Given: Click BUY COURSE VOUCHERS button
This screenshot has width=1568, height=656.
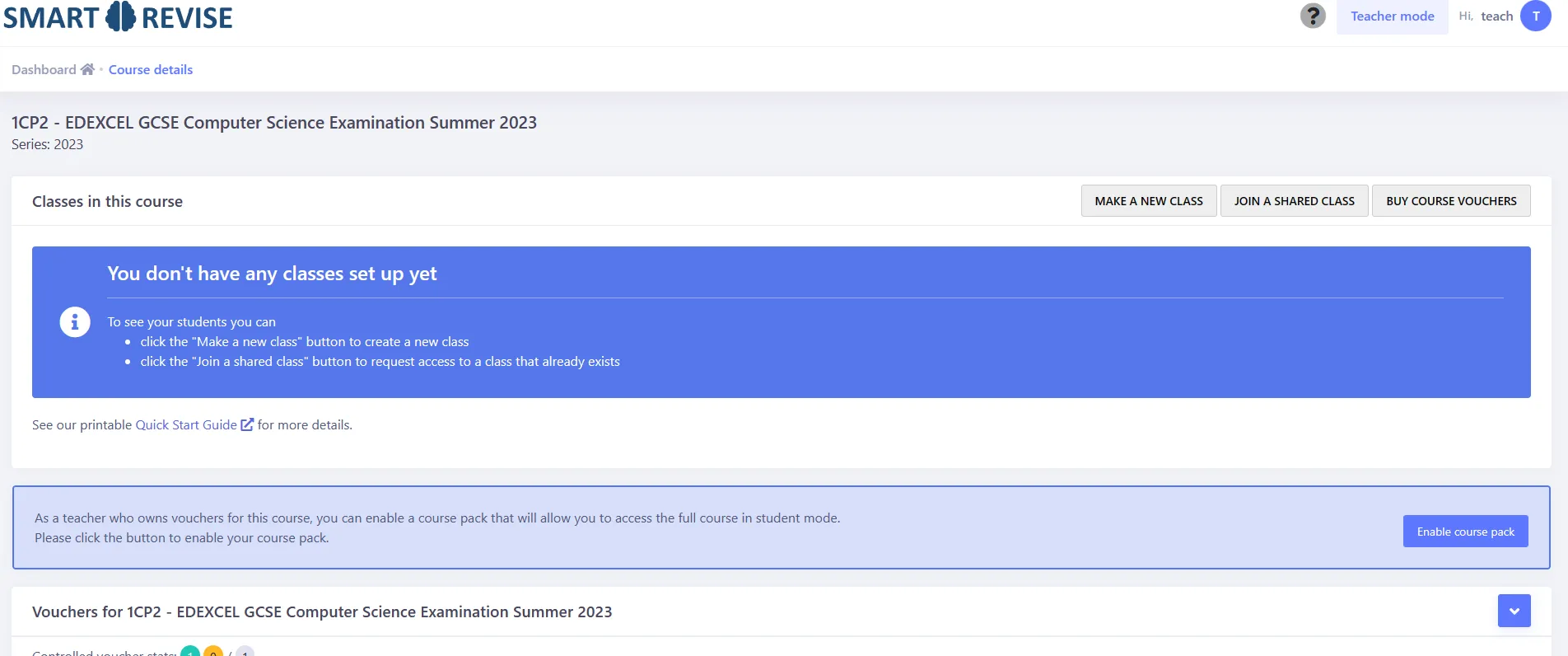Looking at the screenshot, I should tap(1451, 201).
